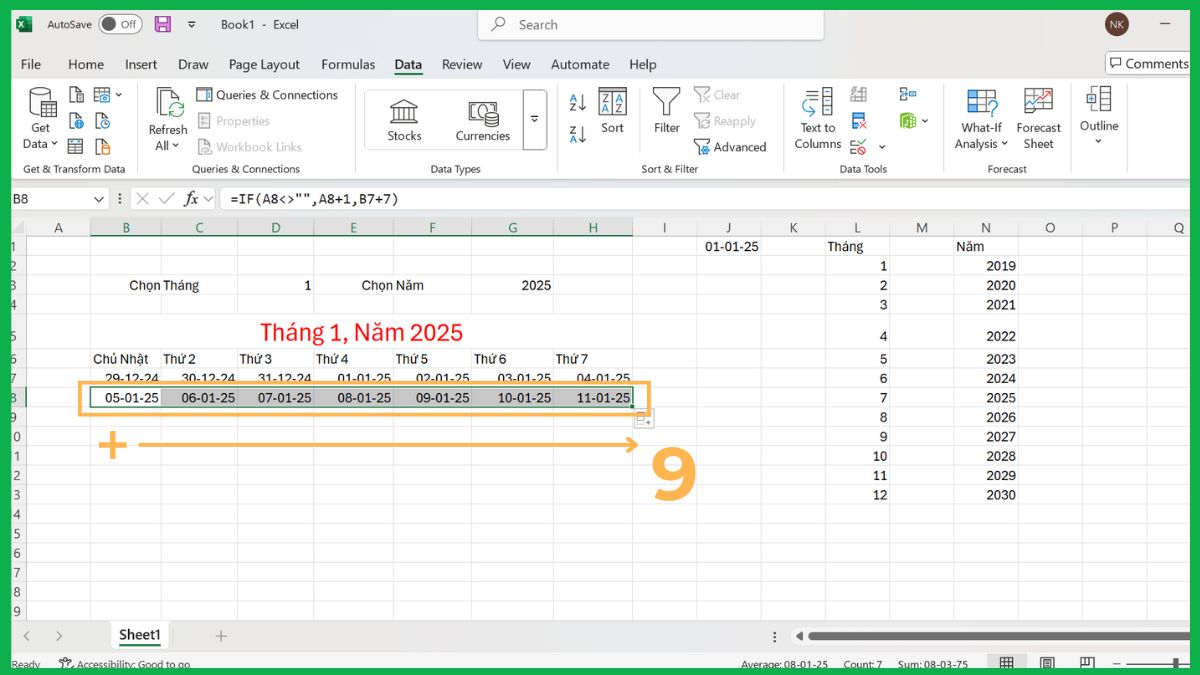Open the Review tab

point(461,64)
